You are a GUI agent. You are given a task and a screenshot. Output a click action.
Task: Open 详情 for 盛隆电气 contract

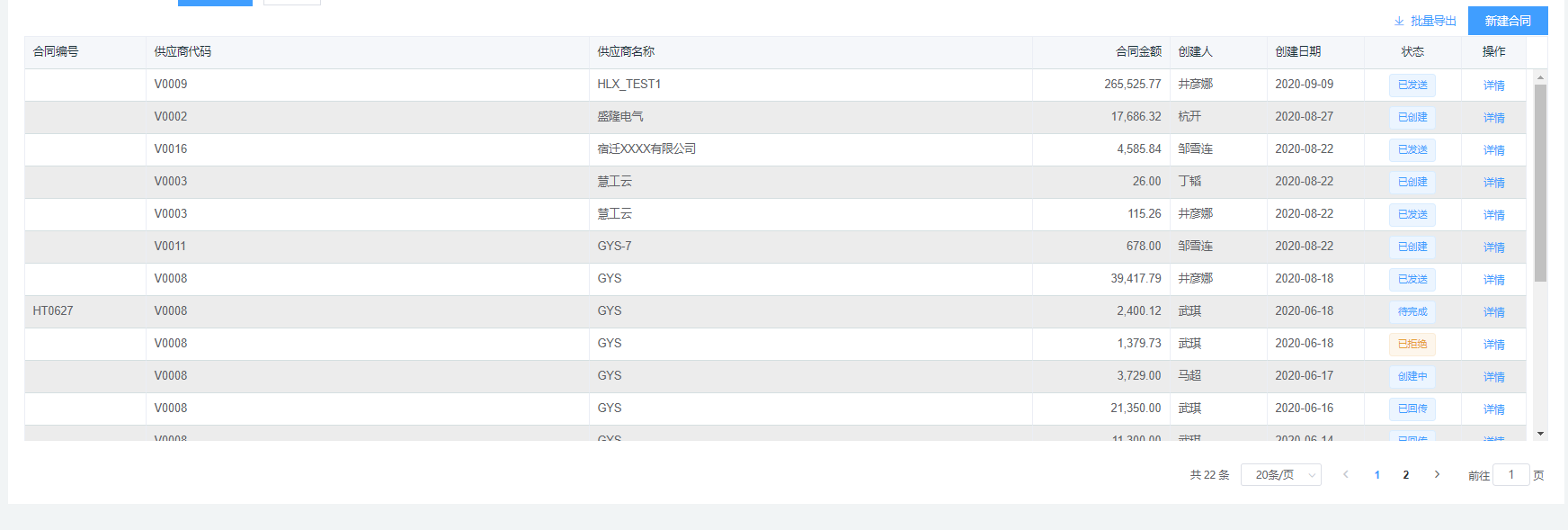(x=1493, y=118)
